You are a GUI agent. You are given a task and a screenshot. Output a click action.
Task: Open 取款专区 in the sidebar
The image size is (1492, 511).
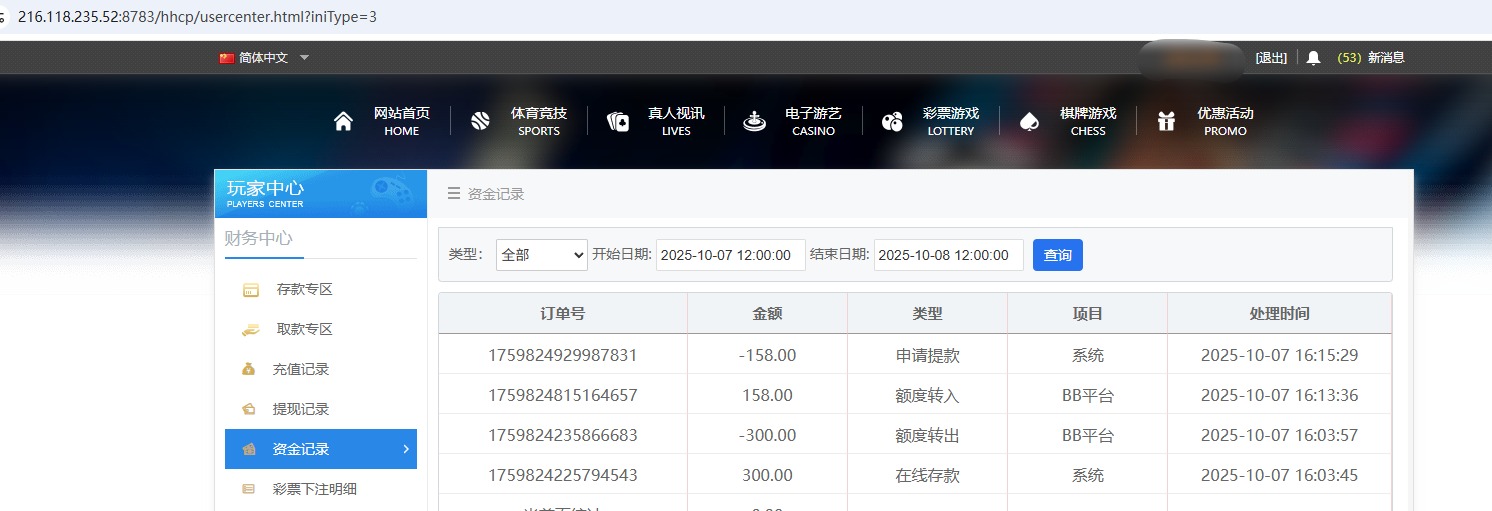304,329
